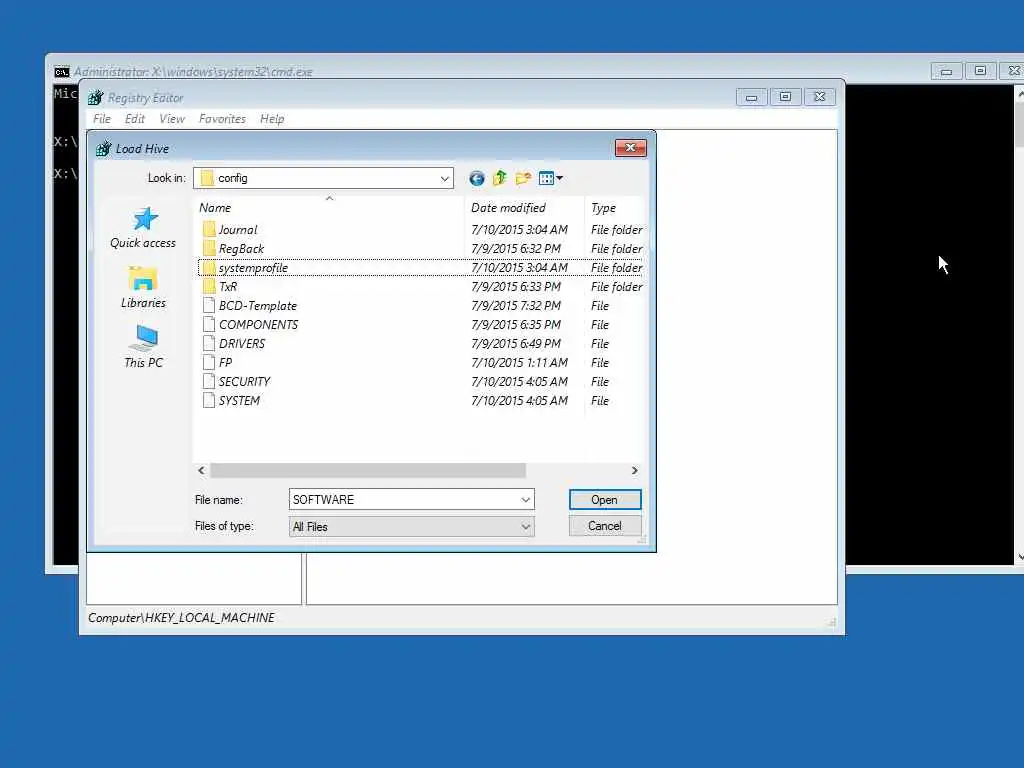The height and width of the screenshot is (768, 1024).
Task: Expand the Look in config dropdown
Action: coord(444,178)
